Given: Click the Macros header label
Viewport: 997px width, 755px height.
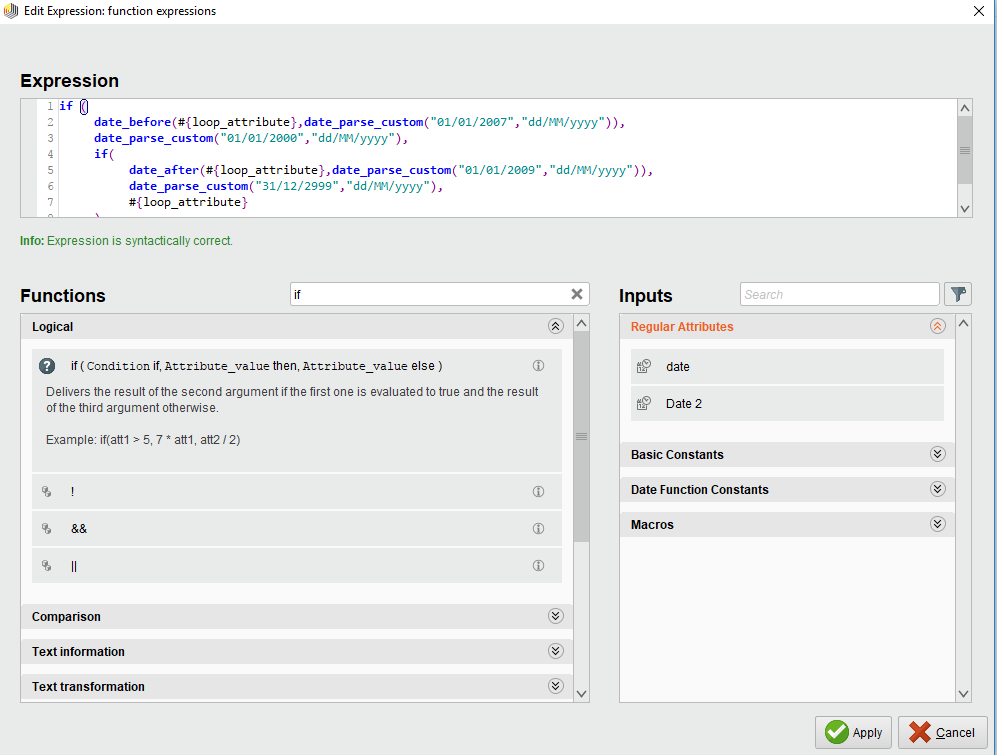Looking at the screenshot, I should pos(652,525).
